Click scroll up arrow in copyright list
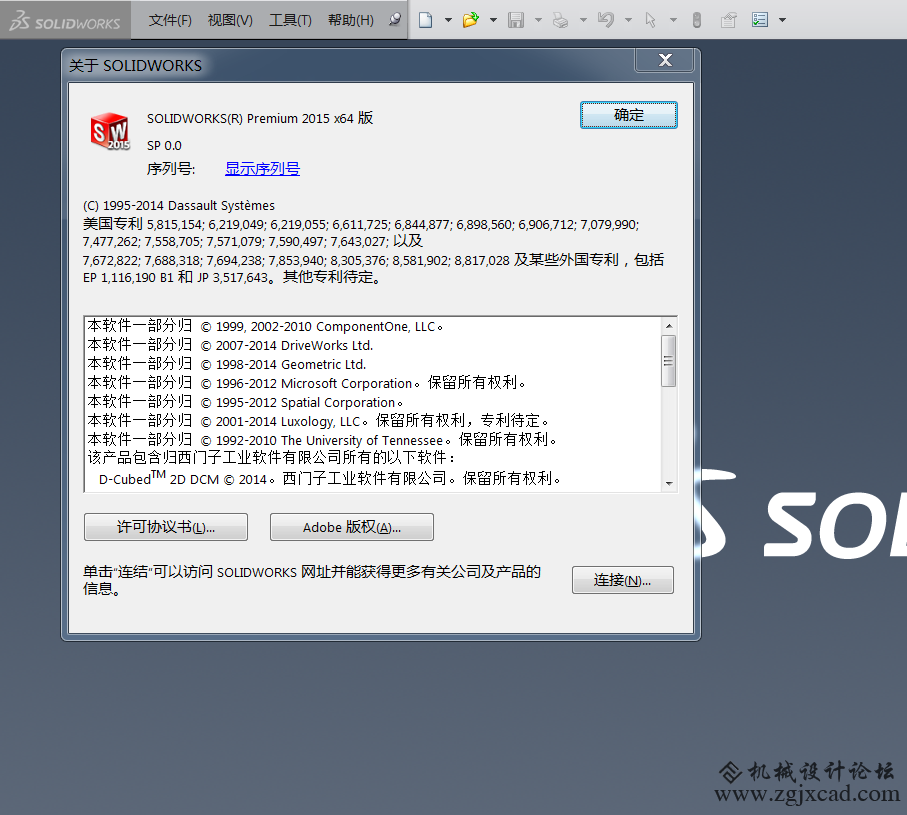The width and height of the screenshot is (907, 815). [x=669, y=326]
